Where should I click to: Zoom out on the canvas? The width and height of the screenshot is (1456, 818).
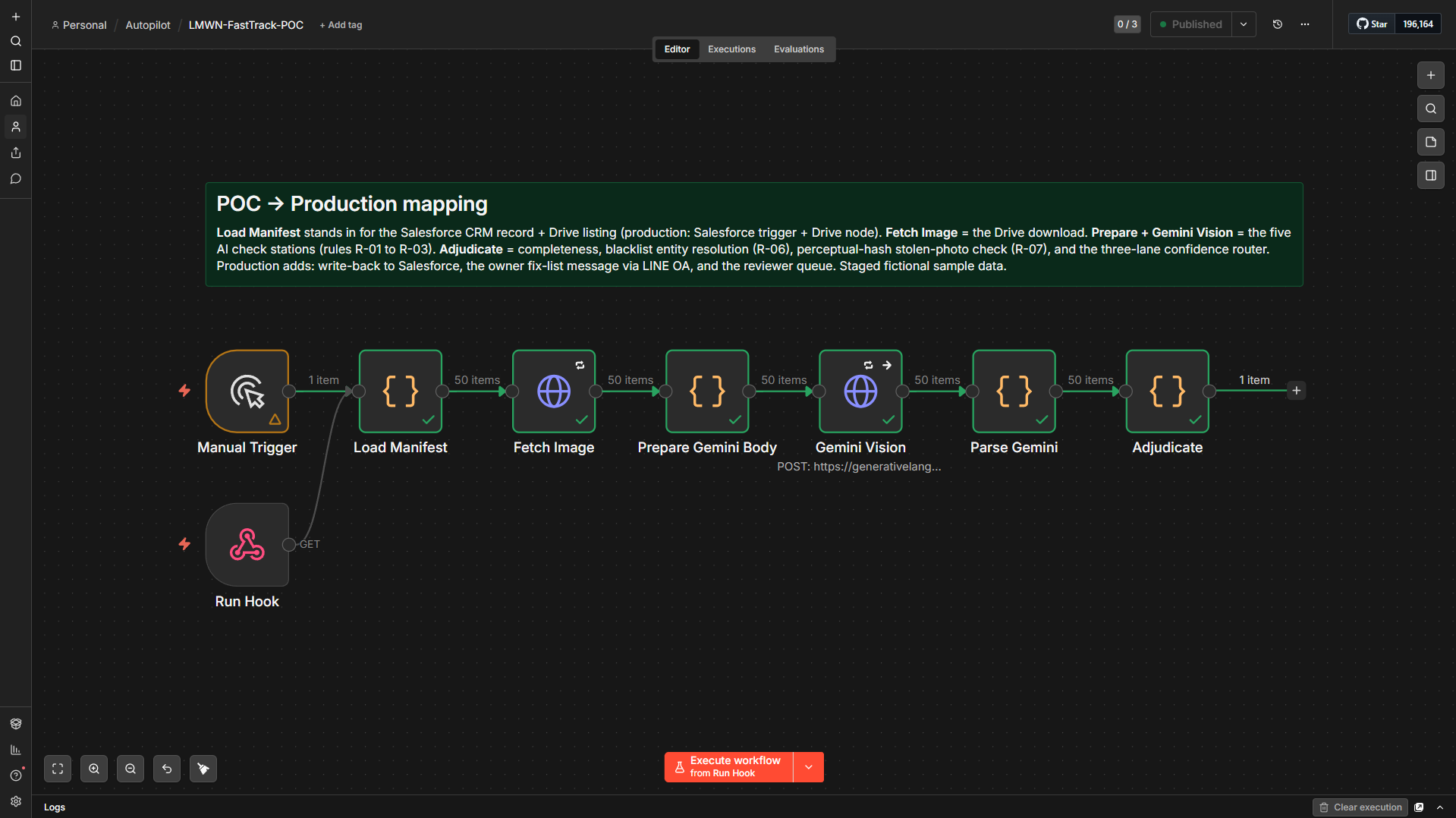131,769
